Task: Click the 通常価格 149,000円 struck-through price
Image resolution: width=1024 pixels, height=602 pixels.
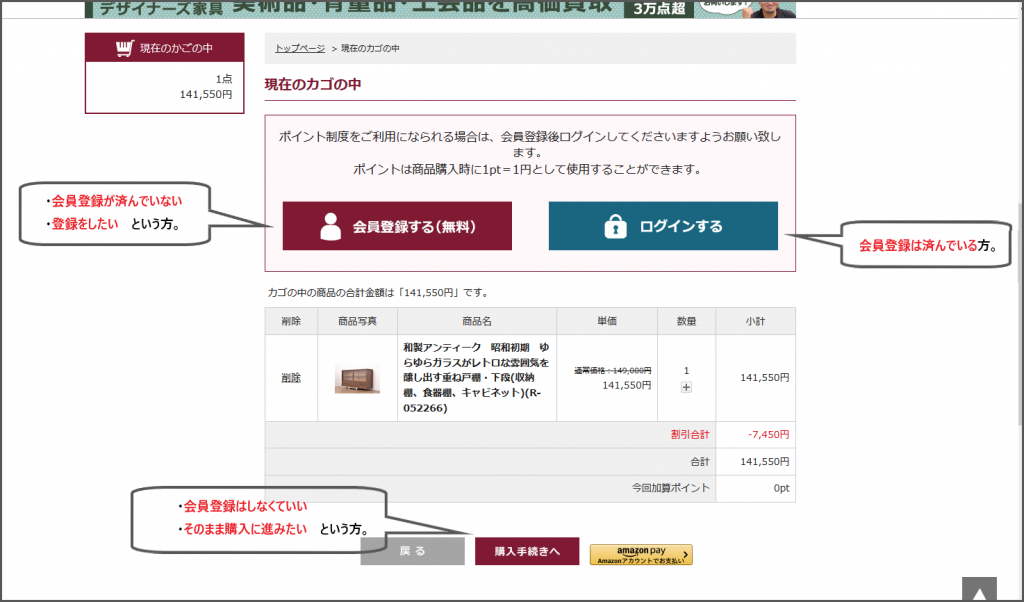Action: 613,370
